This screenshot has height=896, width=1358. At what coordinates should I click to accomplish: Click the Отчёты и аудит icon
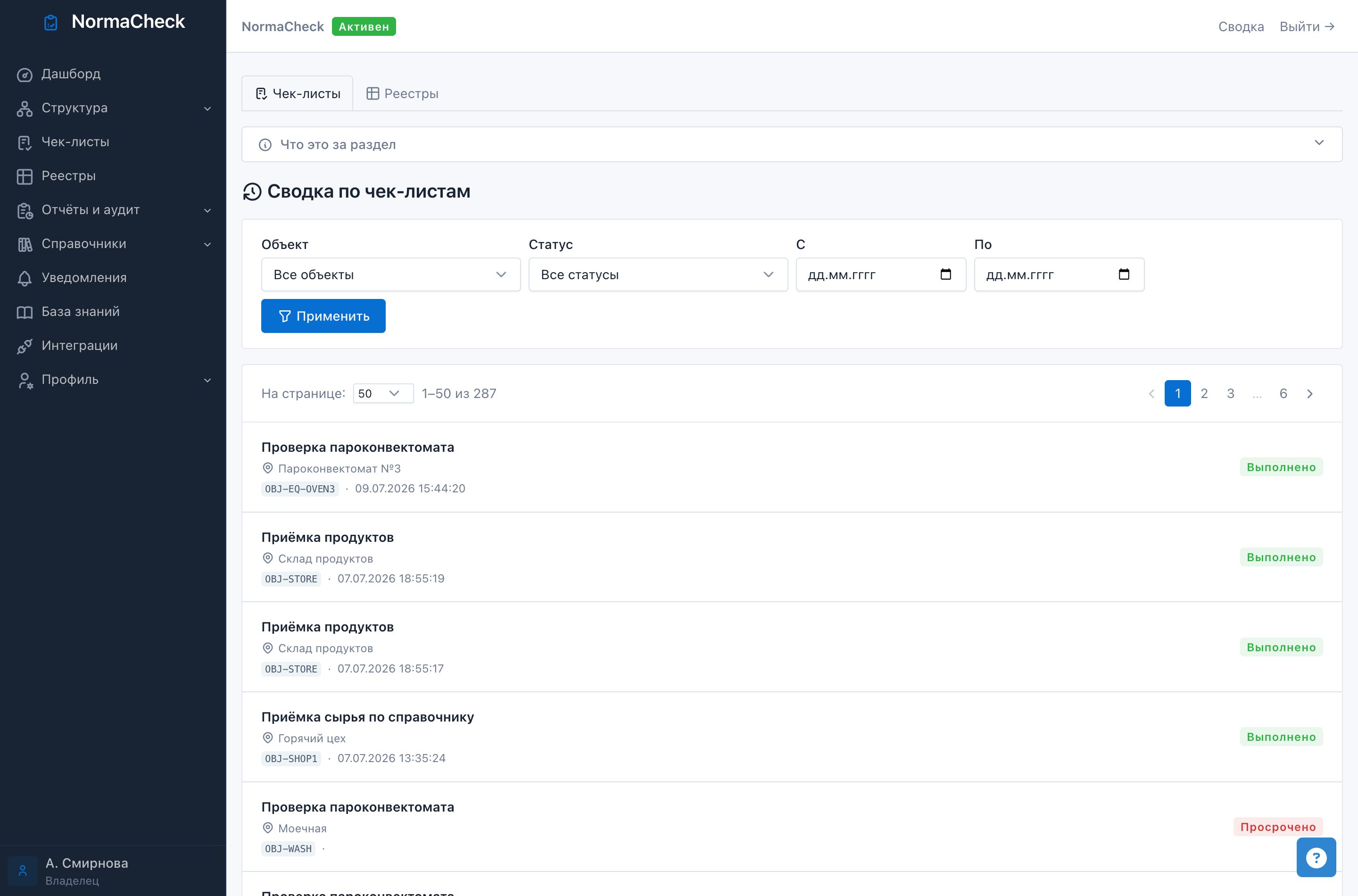[25, 210]
